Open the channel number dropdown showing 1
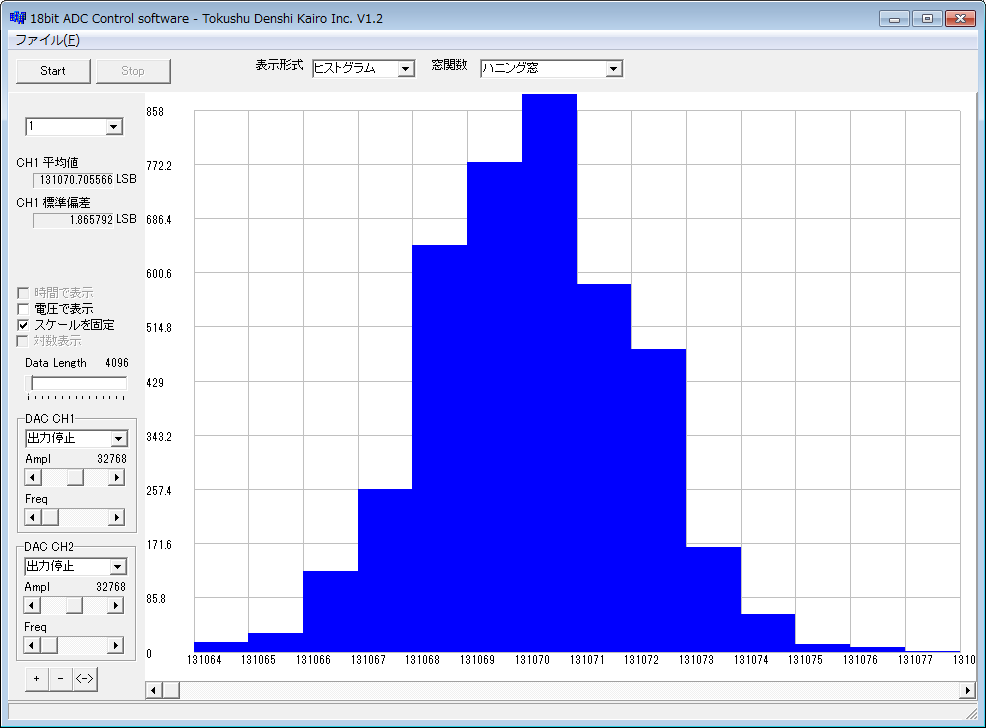The image size is (986, 728). point(113,127)
